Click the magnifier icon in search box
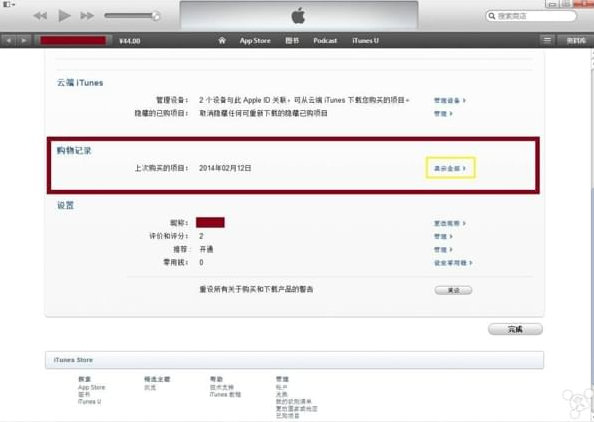The image size is (594, 422). point(492,16)
